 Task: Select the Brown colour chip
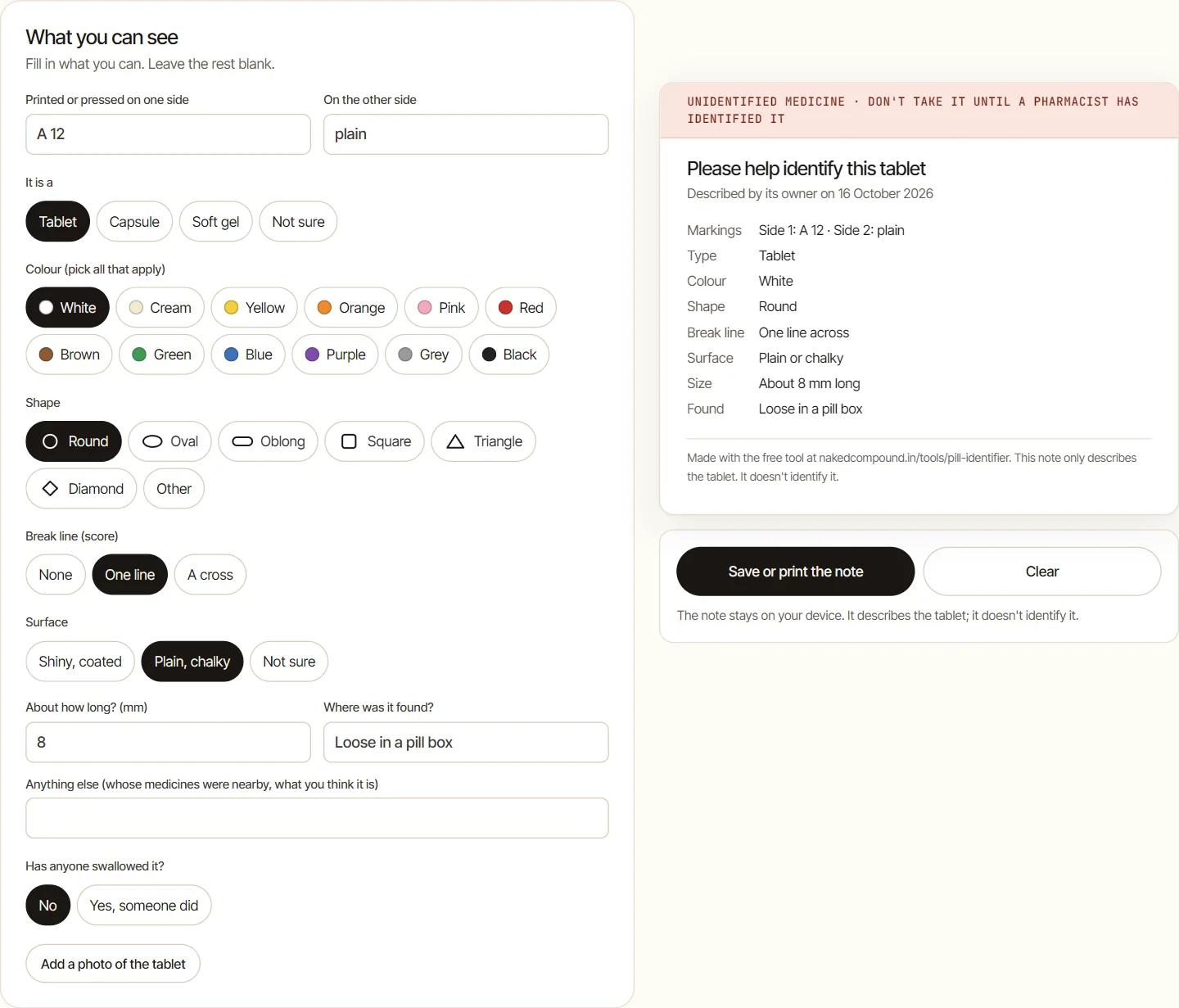click(x=69, y=355)
